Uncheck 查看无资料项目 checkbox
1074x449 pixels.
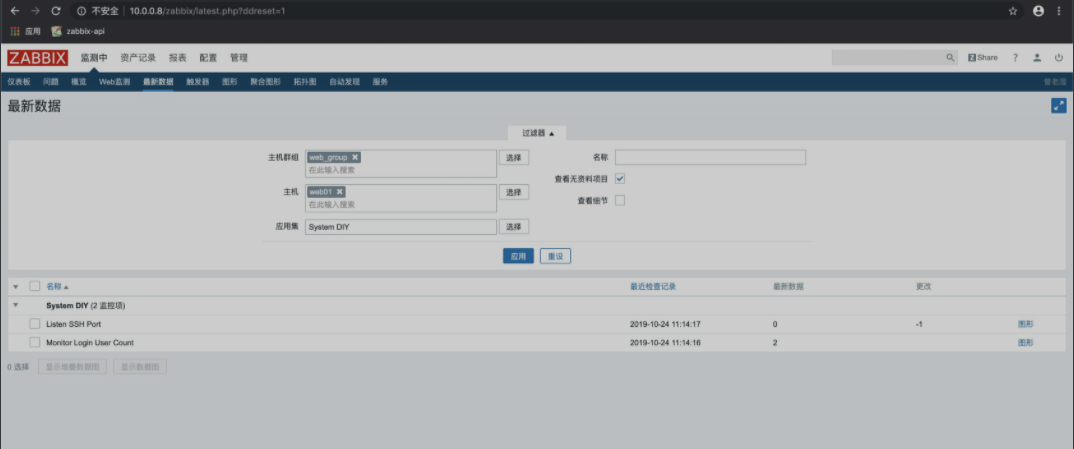tap(620, 179)
